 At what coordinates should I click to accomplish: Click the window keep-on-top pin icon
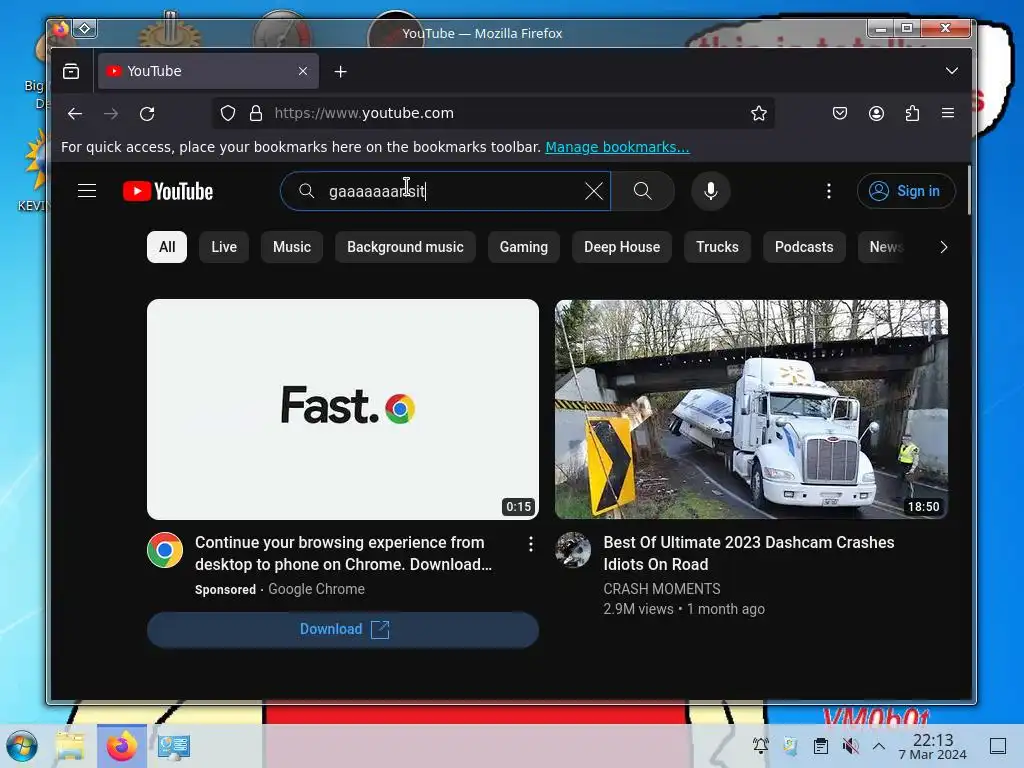pyautogui.click(x=84, y=28)
